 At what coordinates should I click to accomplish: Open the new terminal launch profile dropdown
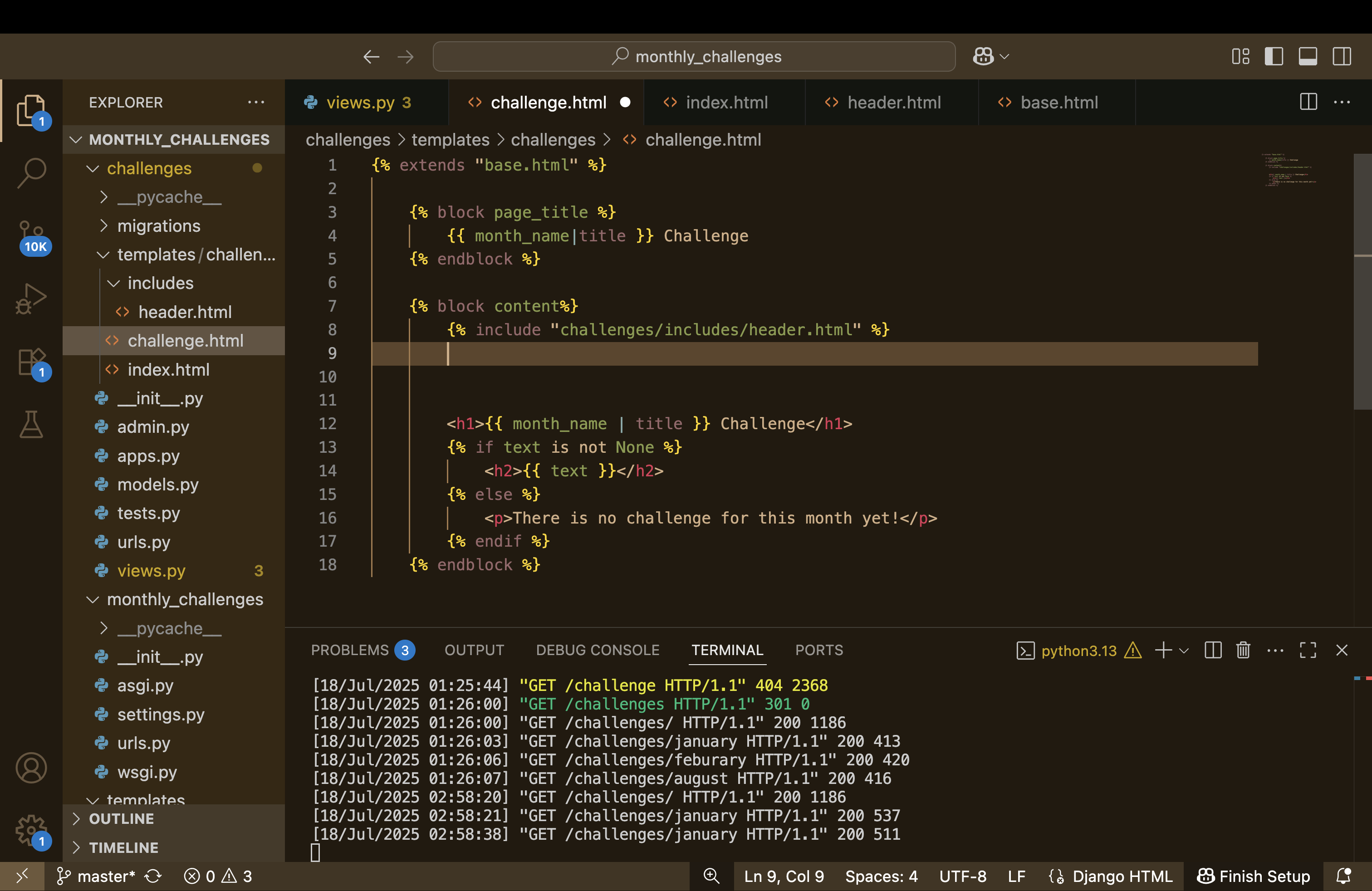tap(1184, 651)
